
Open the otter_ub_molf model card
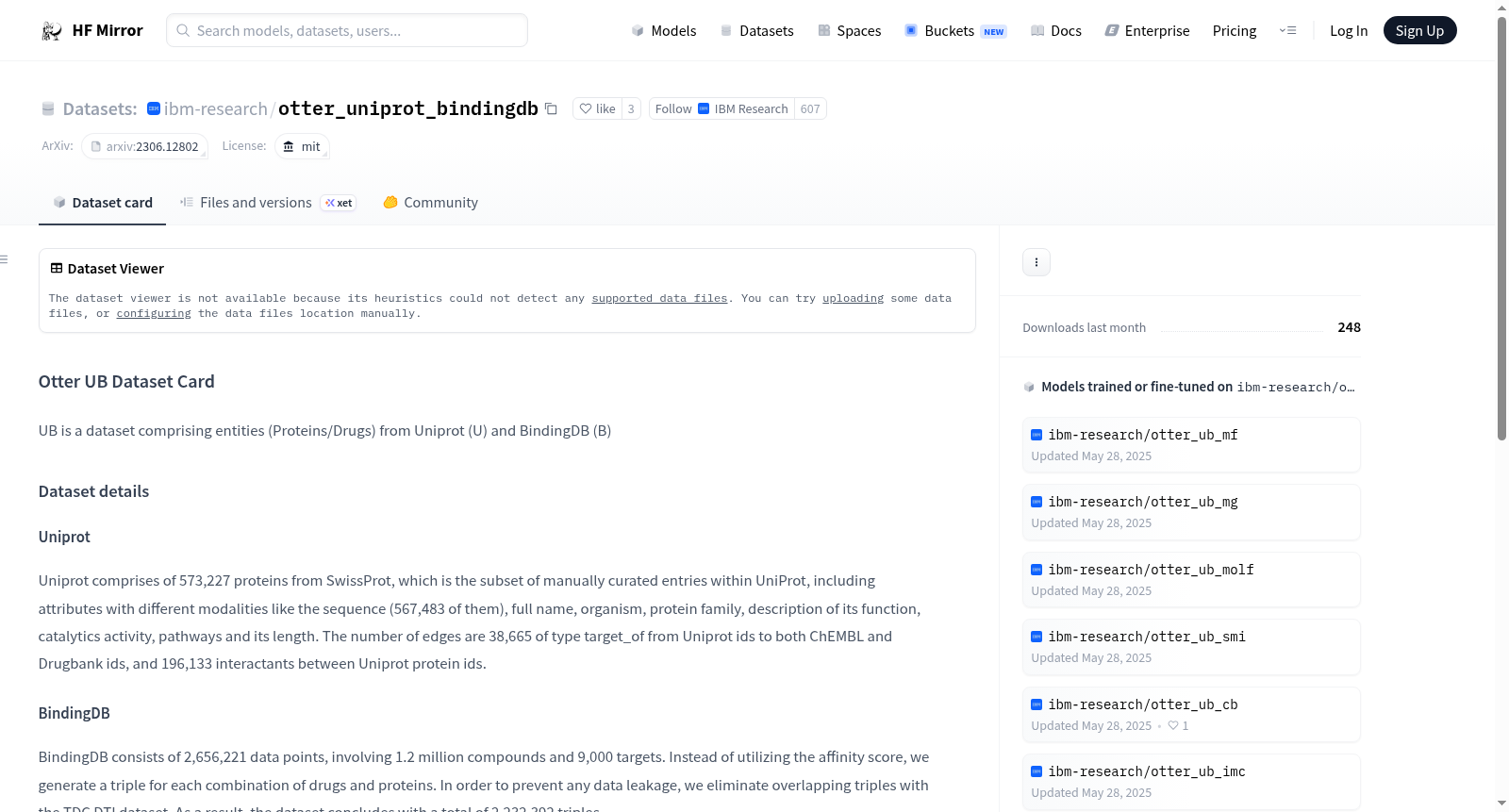coord(1191,580)
